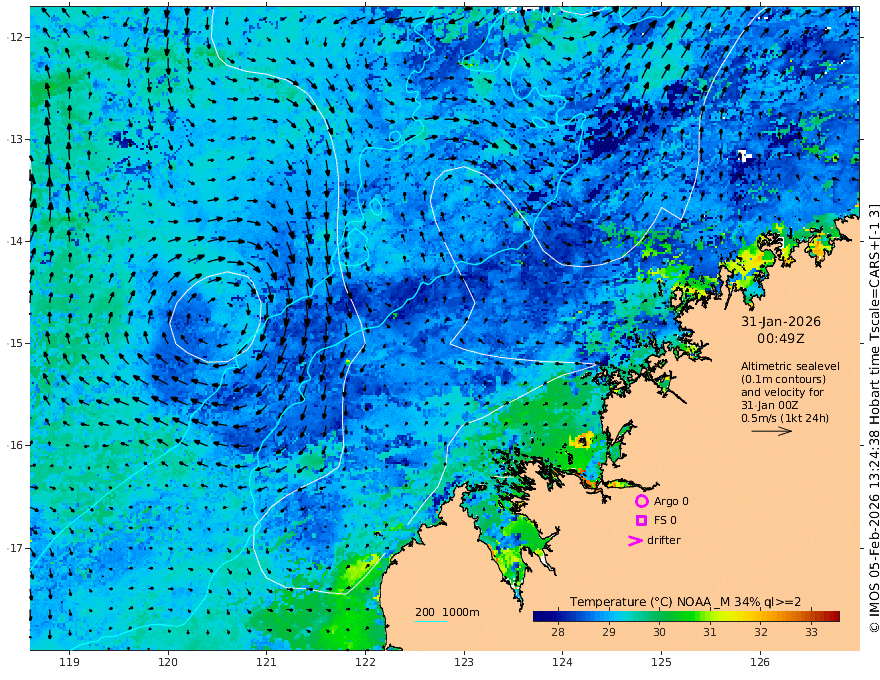Click the latitude axis label -17
Screen dimensions: 880x680
pos(15,548)
